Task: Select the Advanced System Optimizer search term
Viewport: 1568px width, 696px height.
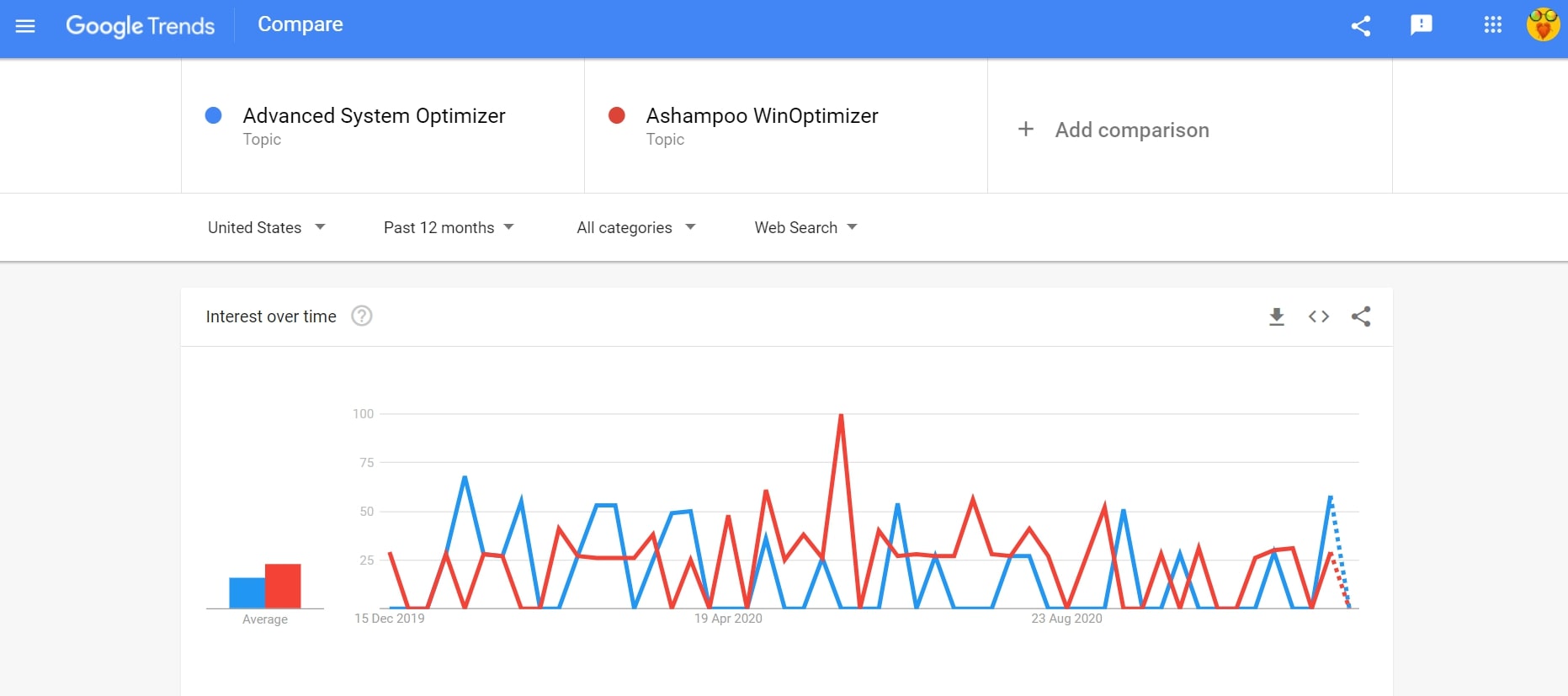Action: tap(374, 115)
